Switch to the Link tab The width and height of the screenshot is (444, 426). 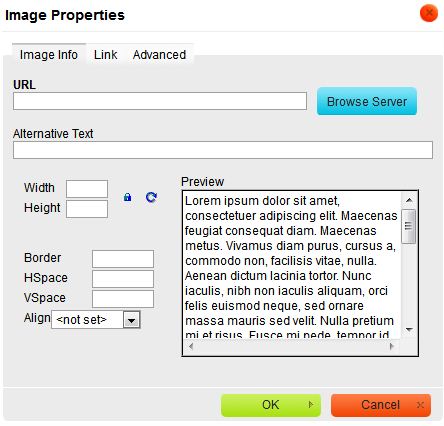(105, 55)
